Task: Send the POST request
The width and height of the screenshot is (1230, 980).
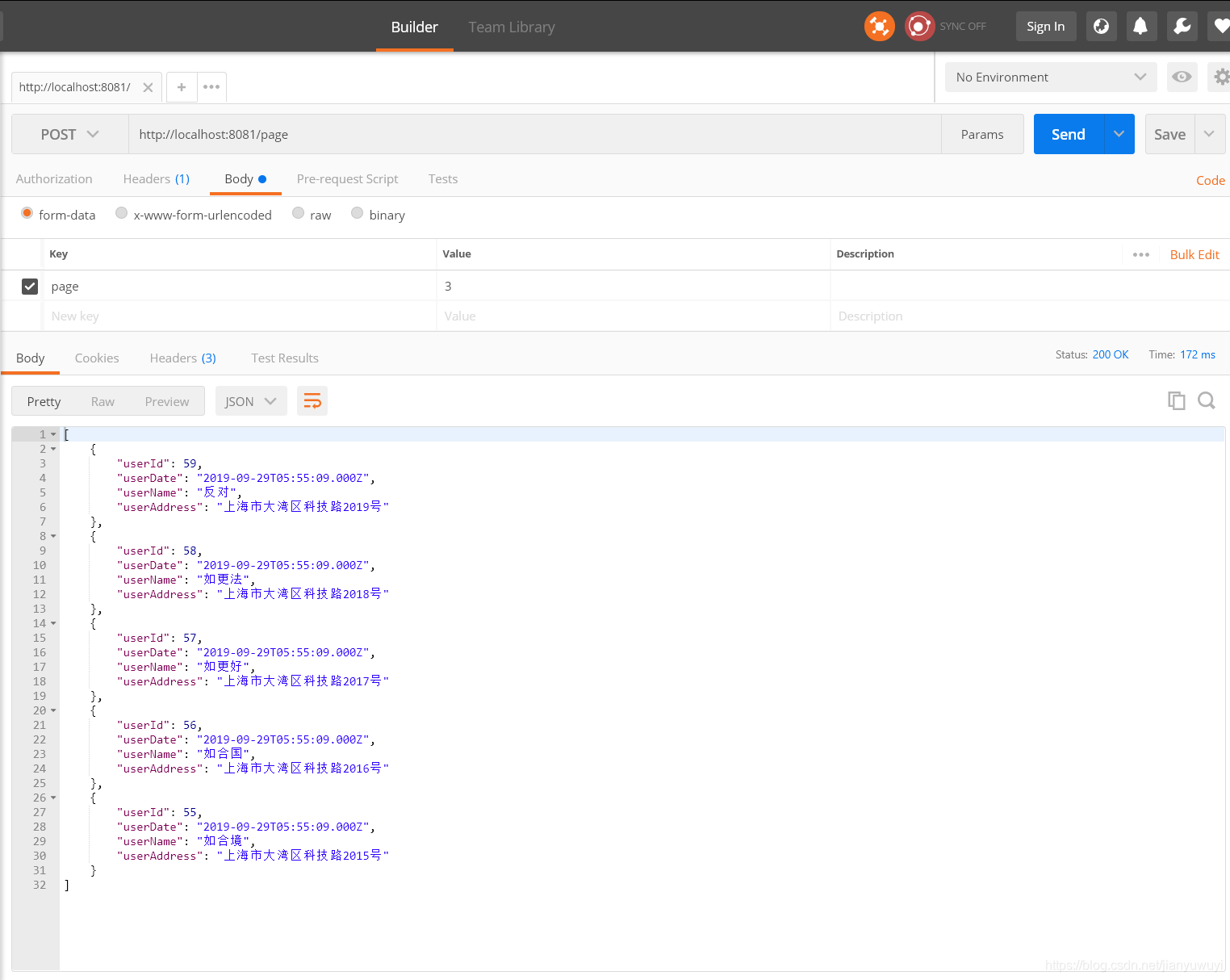Action: (1069, 134)
